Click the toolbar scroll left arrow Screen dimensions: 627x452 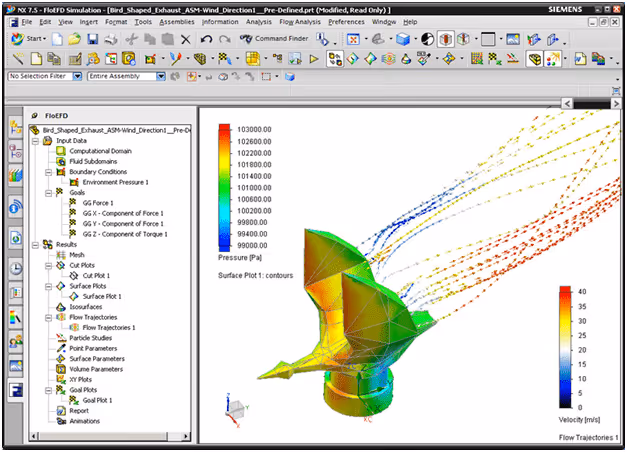(567, 104)
